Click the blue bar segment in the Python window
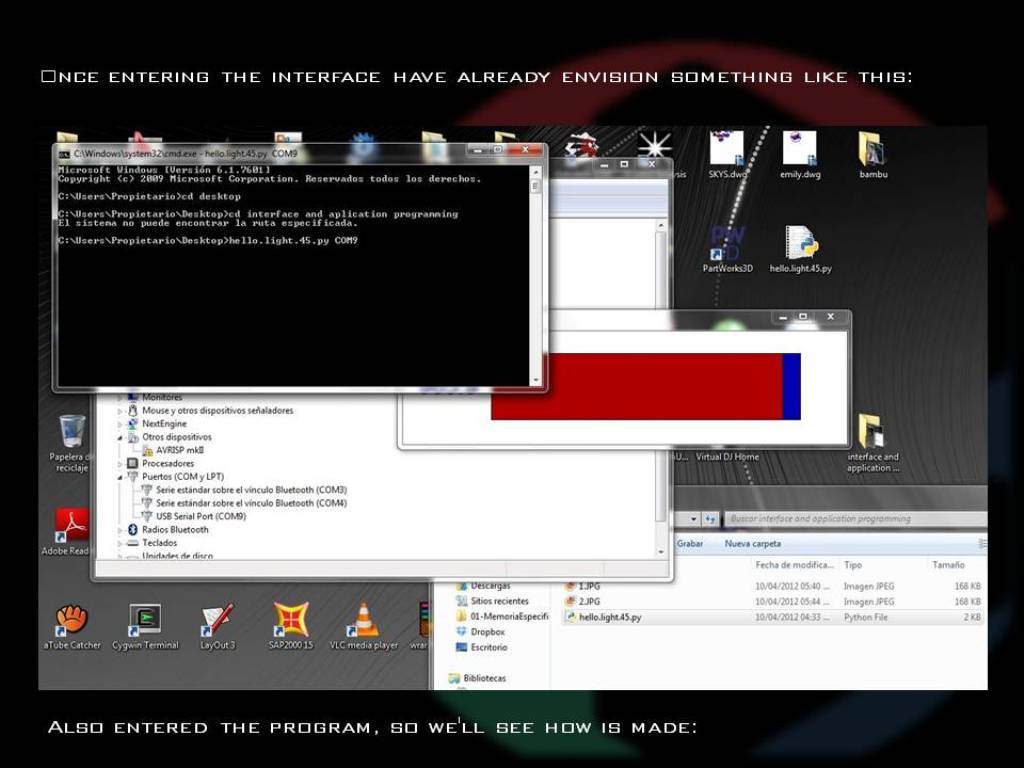The image size is (1024, 768). [792, 387]
